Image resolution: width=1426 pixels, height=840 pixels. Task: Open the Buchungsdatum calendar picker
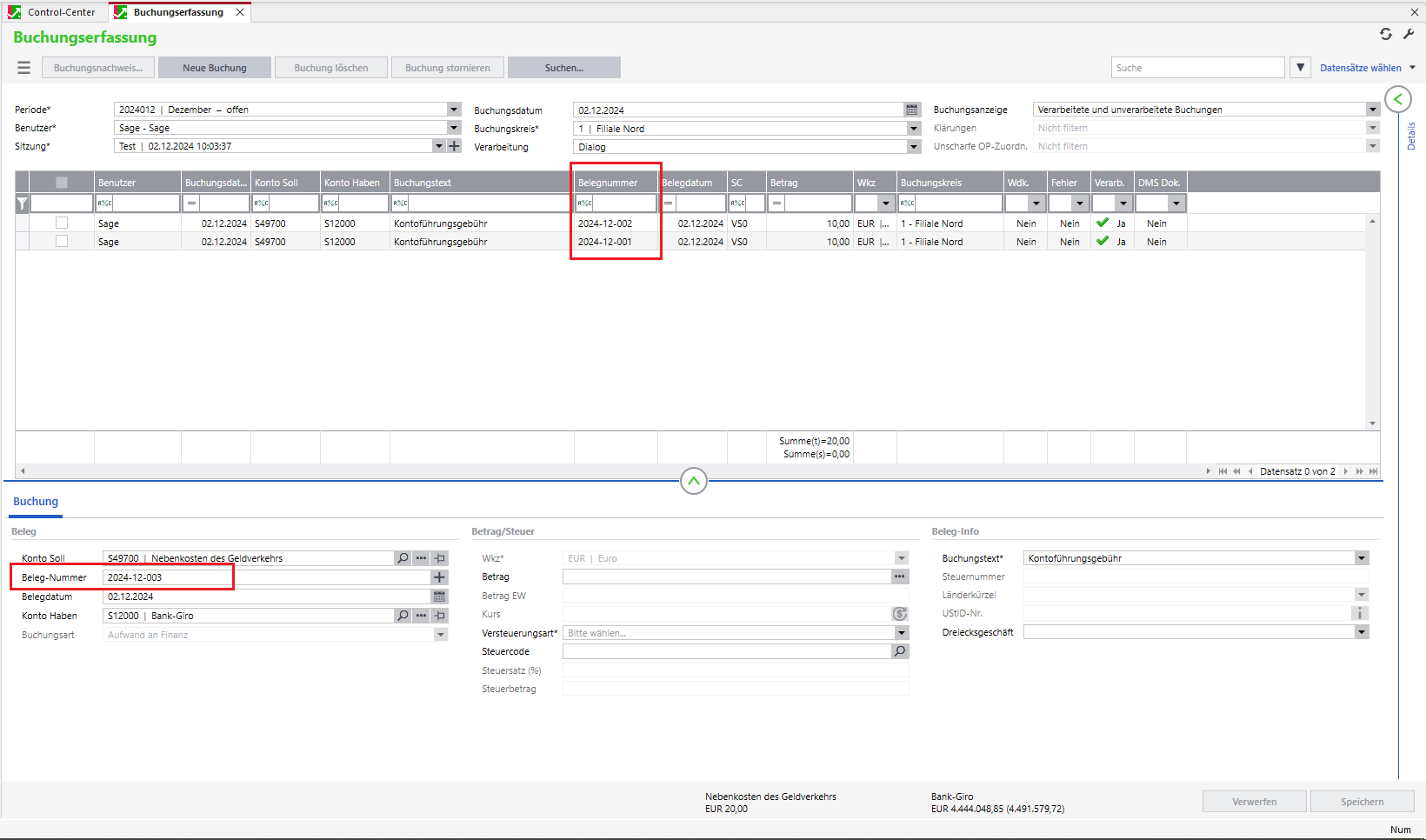click(911, 110)
